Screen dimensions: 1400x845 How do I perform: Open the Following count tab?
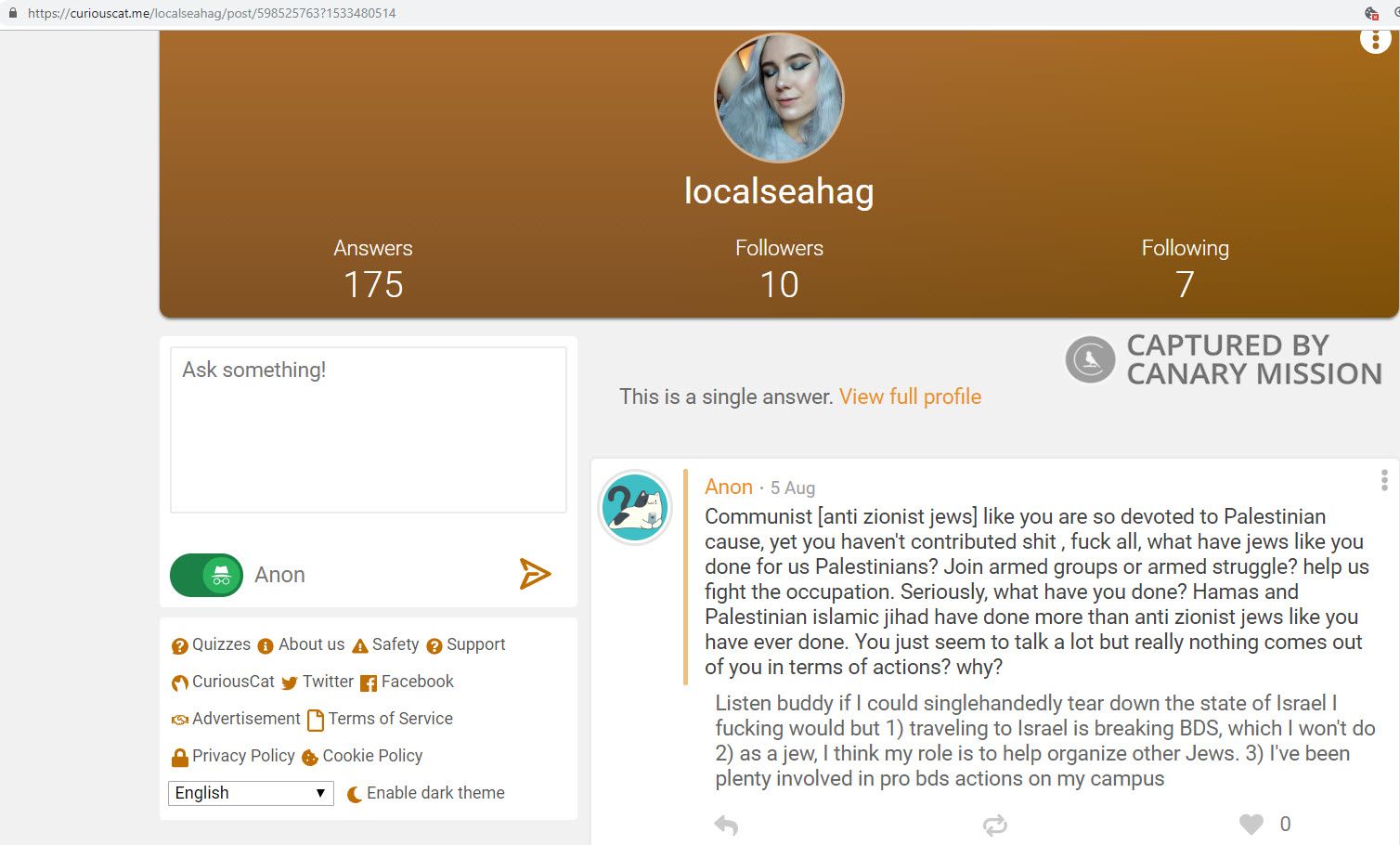pos(1185,267)
